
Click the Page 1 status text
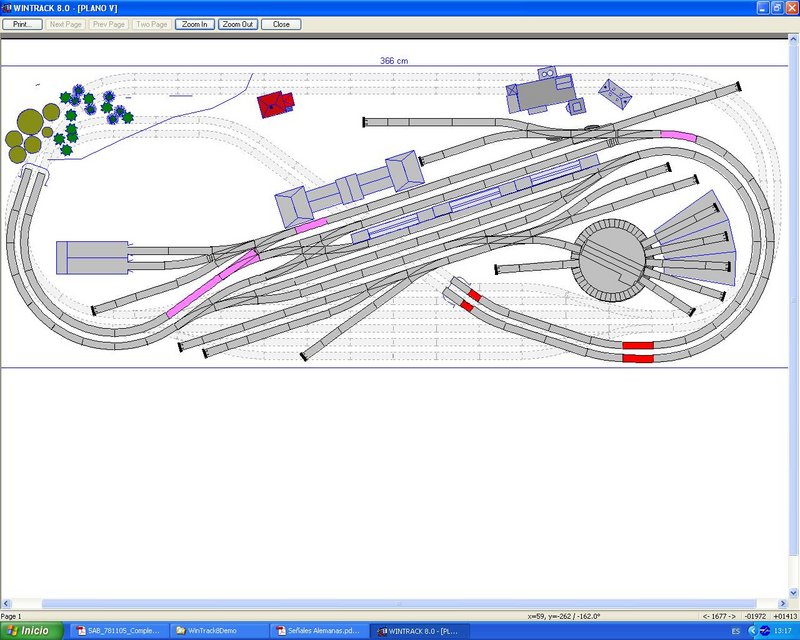11,616
